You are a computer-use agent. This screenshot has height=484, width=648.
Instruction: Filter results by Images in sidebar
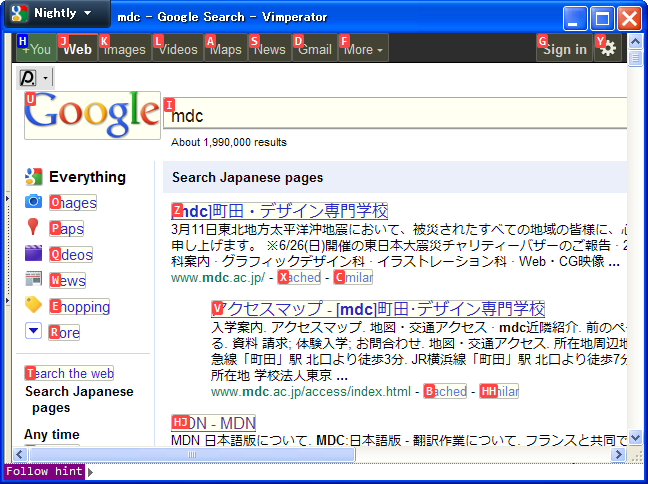coord(73,203)
